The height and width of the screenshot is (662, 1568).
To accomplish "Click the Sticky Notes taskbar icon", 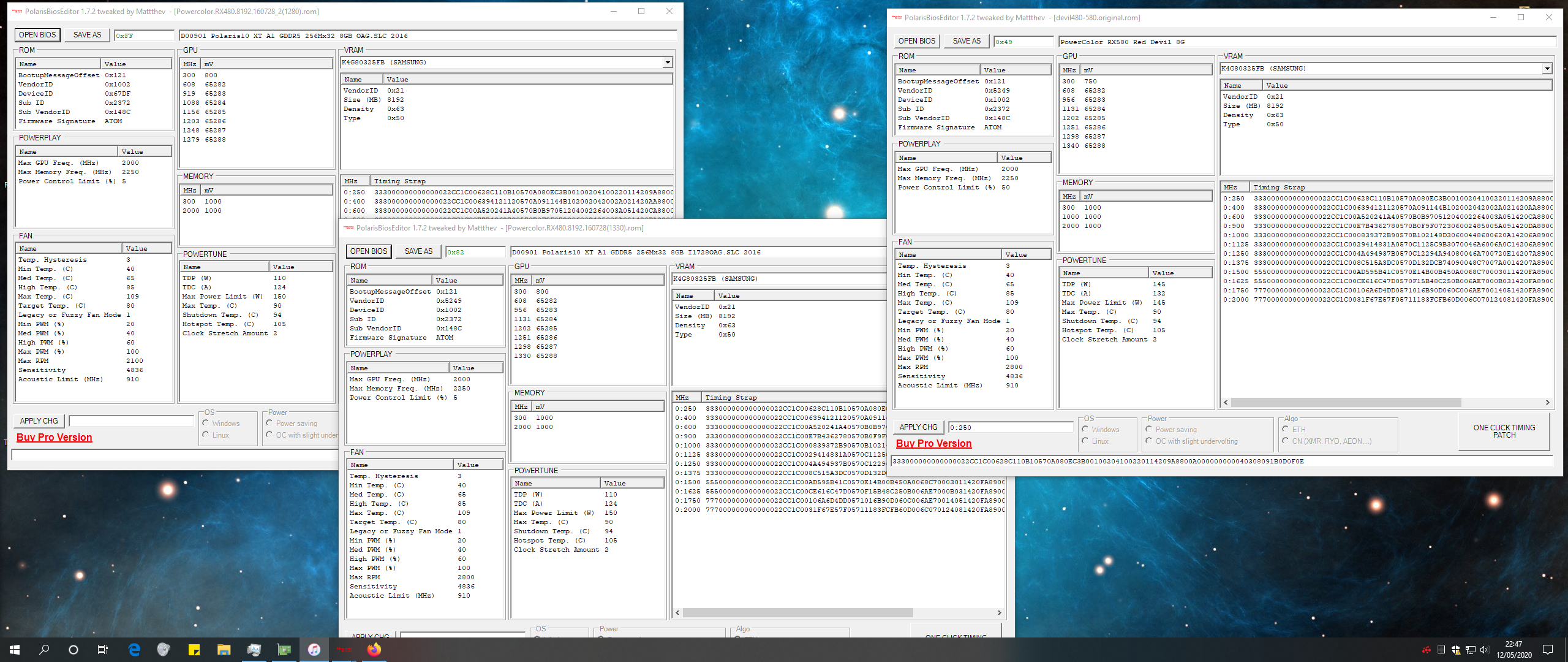I will pyautogui.click(x=194, y=650).
